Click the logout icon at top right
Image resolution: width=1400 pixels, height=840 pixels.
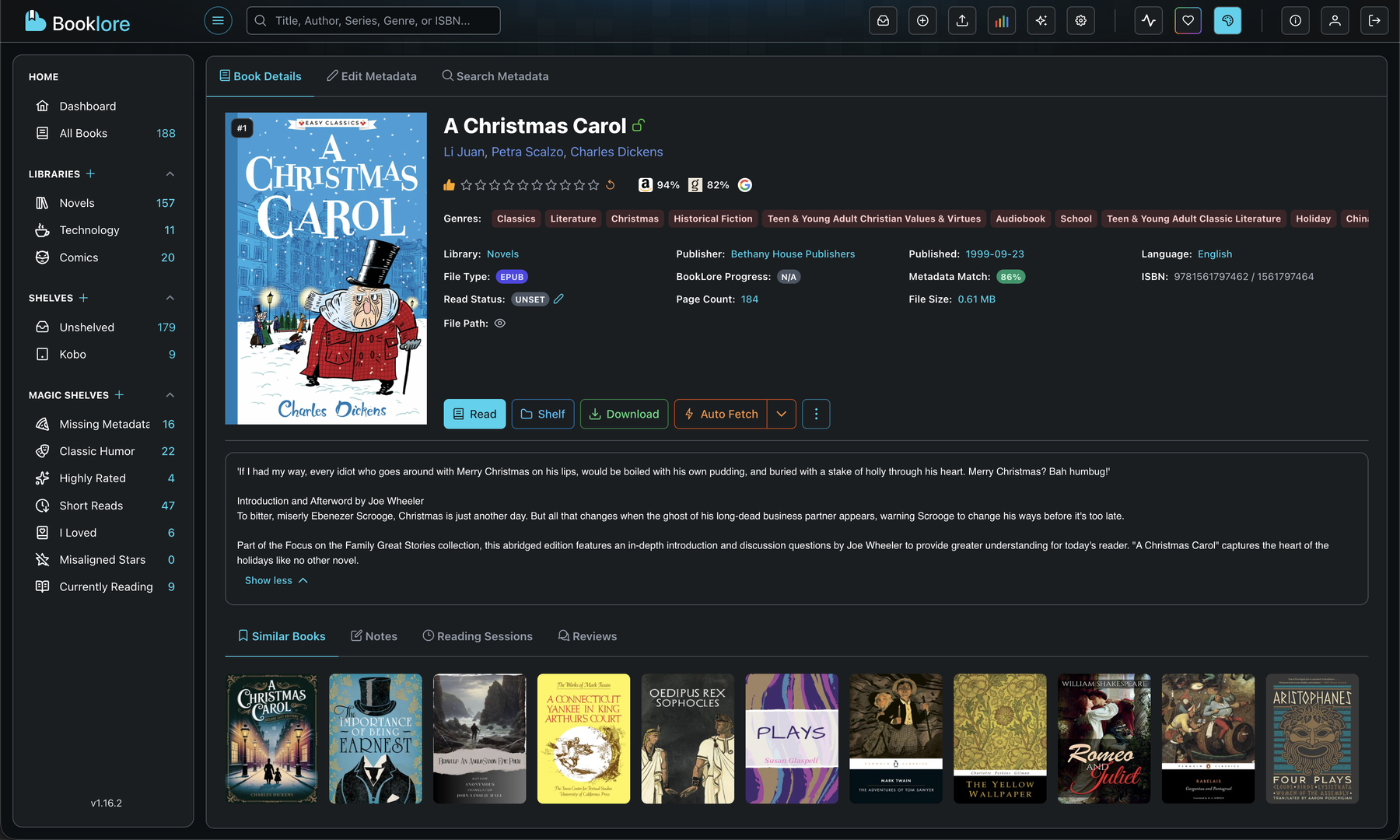click(x=1374, y=20)
